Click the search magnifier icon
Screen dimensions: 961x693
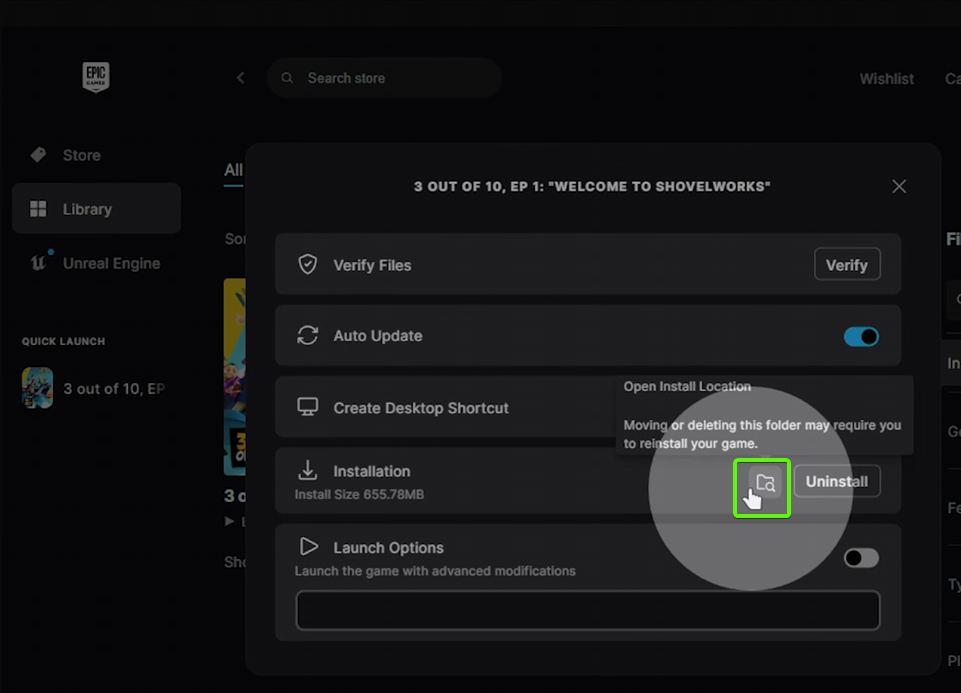tap(287, 78)
